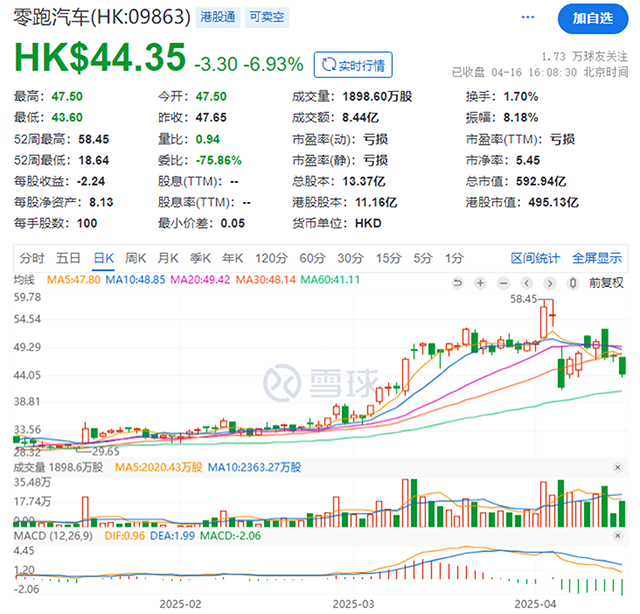
Task: Click the MA20:49.42 legend entry
Action: click(x=200, y=280)
